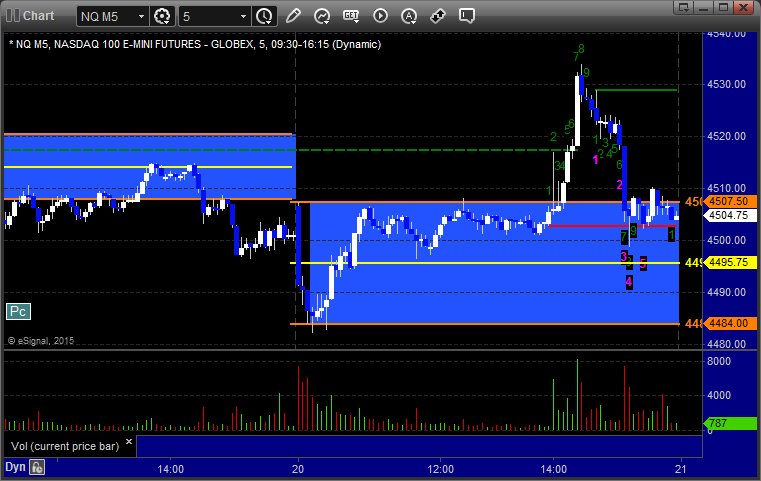The width and height of the screenshot is (761, 481).
Task: Select the red horizontal line near 4503
Action: pos(612,226)
